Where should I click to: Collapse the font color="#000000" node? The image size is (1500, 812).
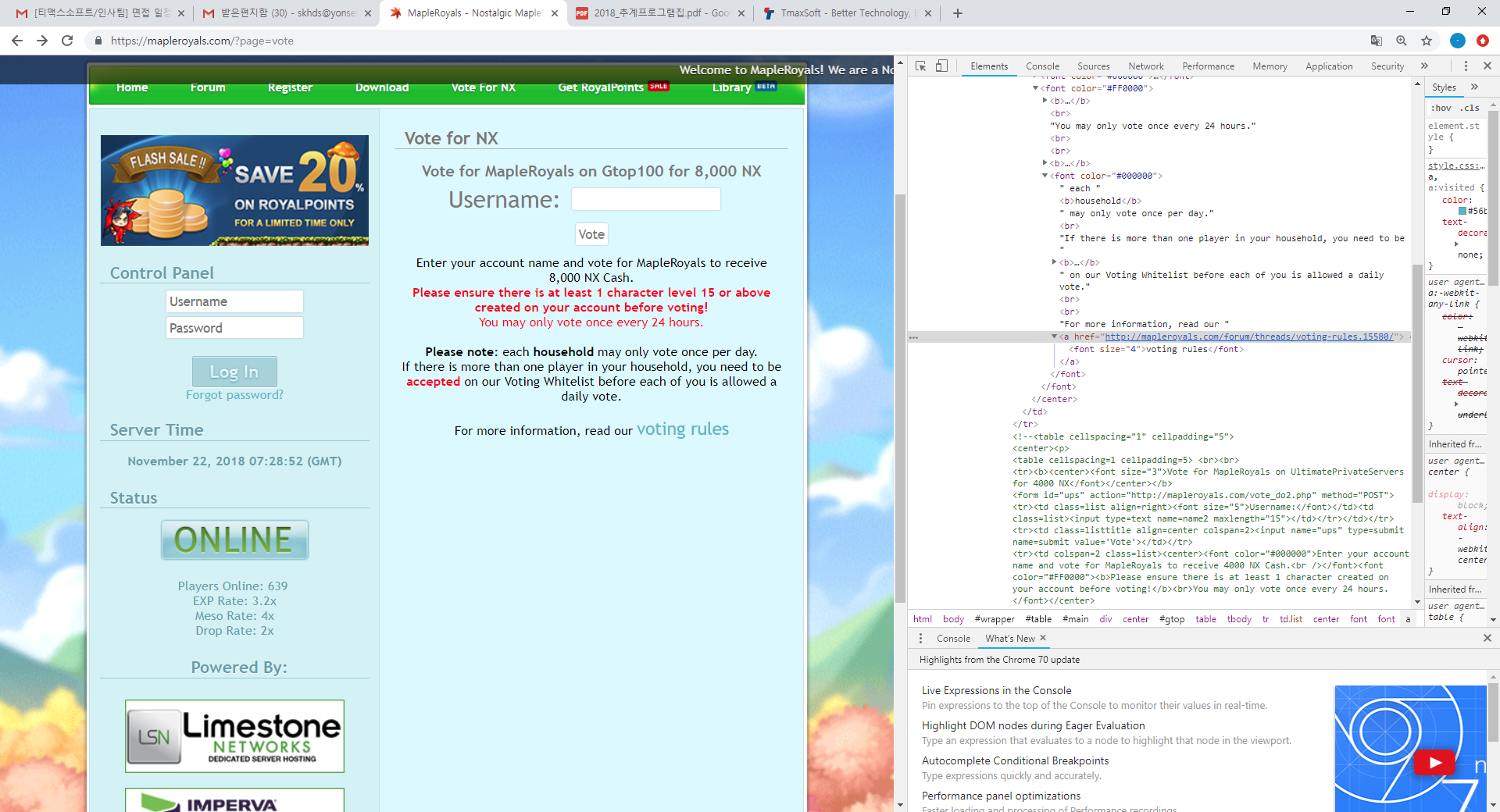(x=1045, y=176)
